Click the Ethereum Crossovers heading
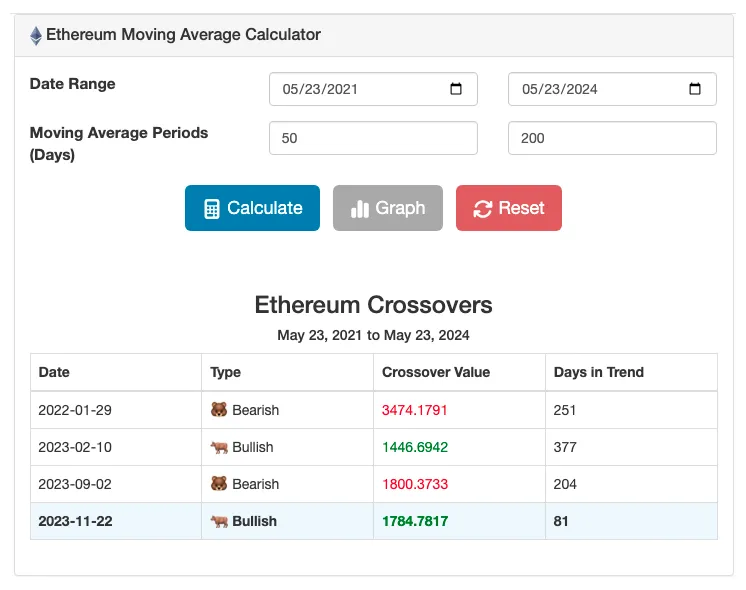The width and height of the screenshot is (746, 590). point(373,305)
